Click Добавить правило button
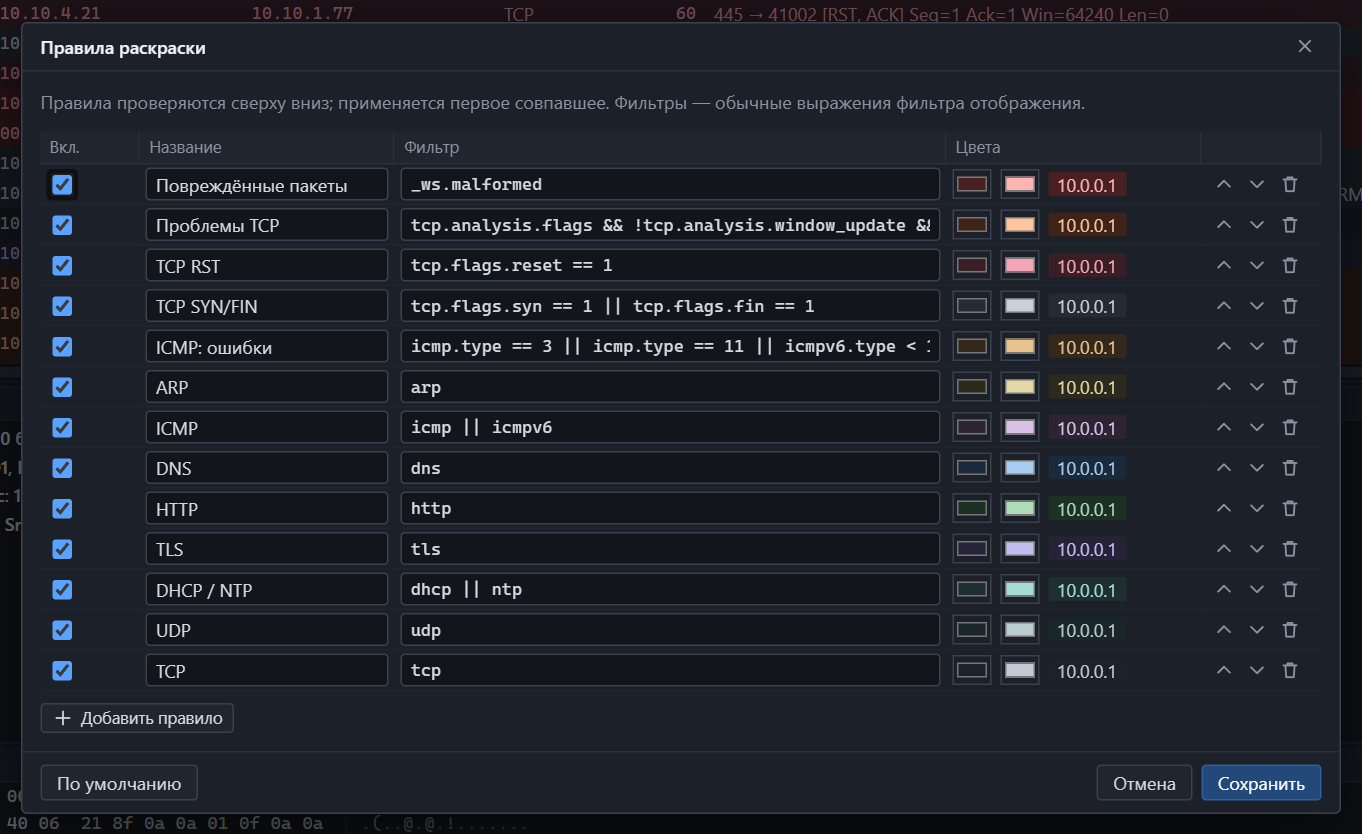This screenshot has width=1362, height=834. (137, 718)
